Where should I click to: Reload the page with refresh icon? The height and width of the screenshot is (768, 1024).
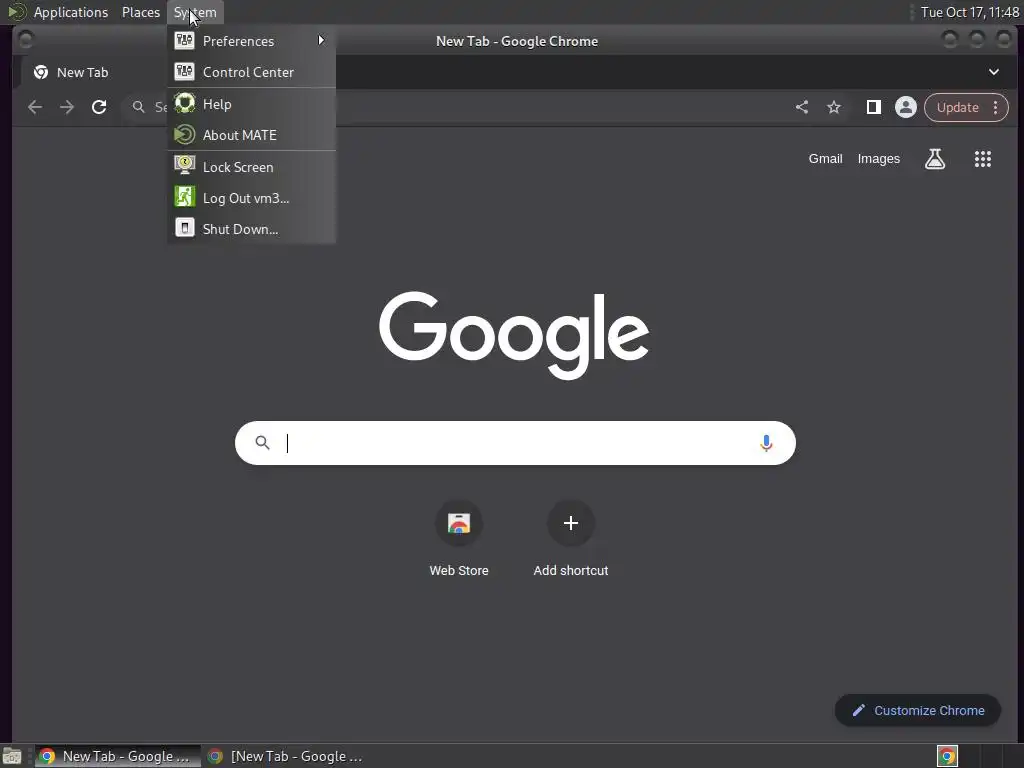(99, 107)
